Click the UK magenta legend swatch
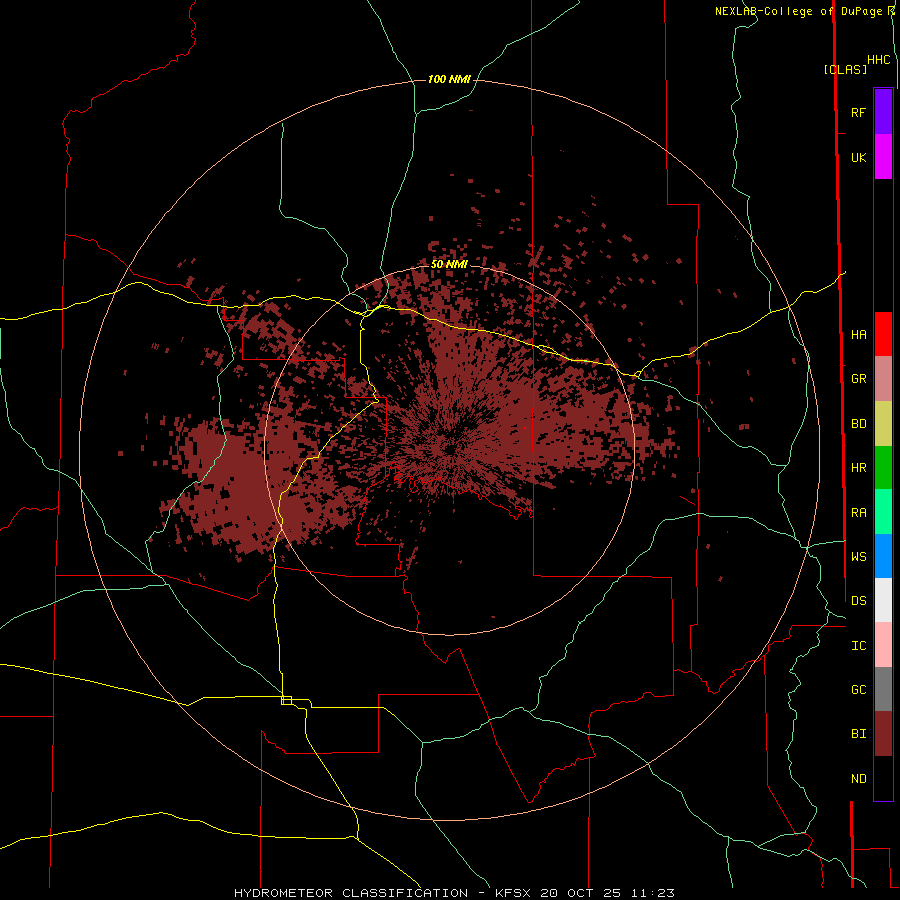 coord(883,157)
